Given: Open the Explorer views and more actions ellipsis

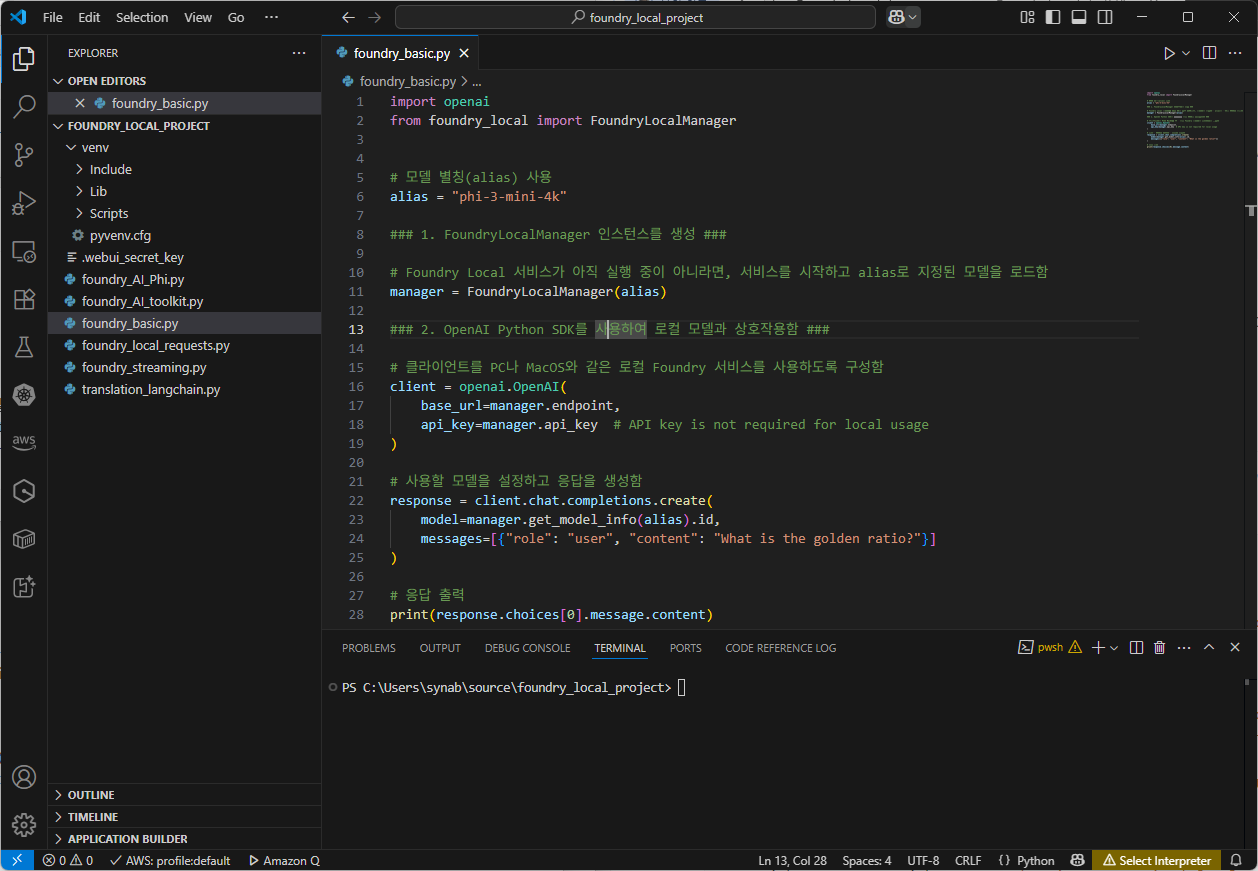Looking at the screenshot, I should (299, 53).
